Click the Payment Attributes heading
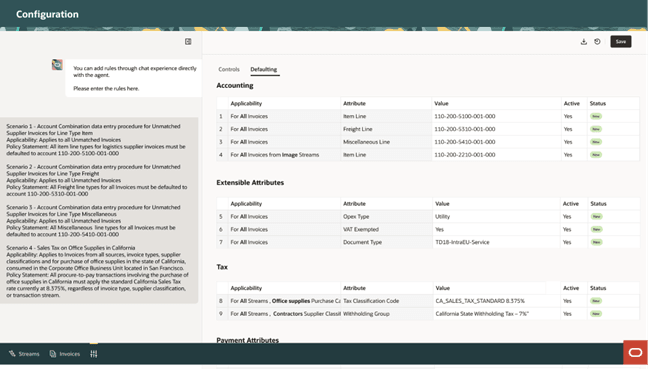The width and height of the screenshot is (648, 369). tap(248, 340)
